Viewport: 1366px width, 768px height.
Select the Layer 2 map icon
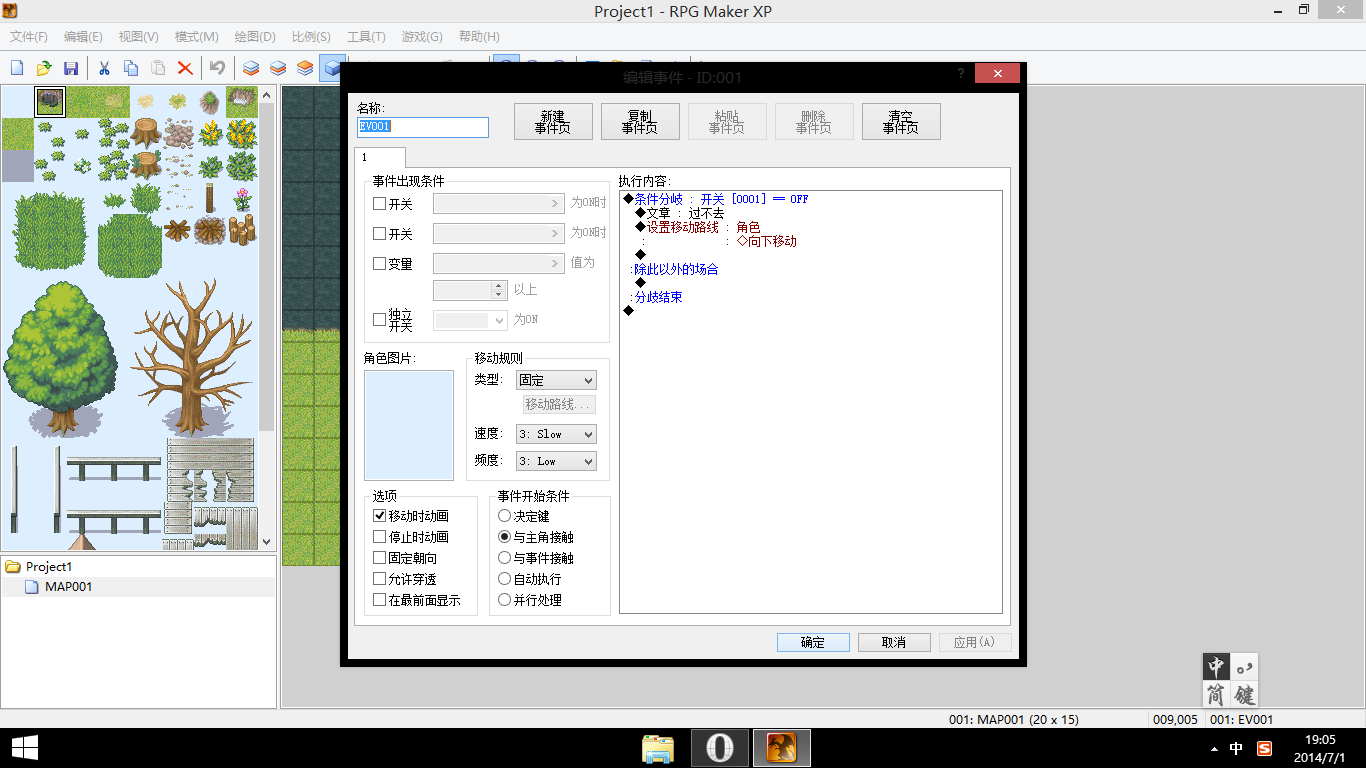278,68
